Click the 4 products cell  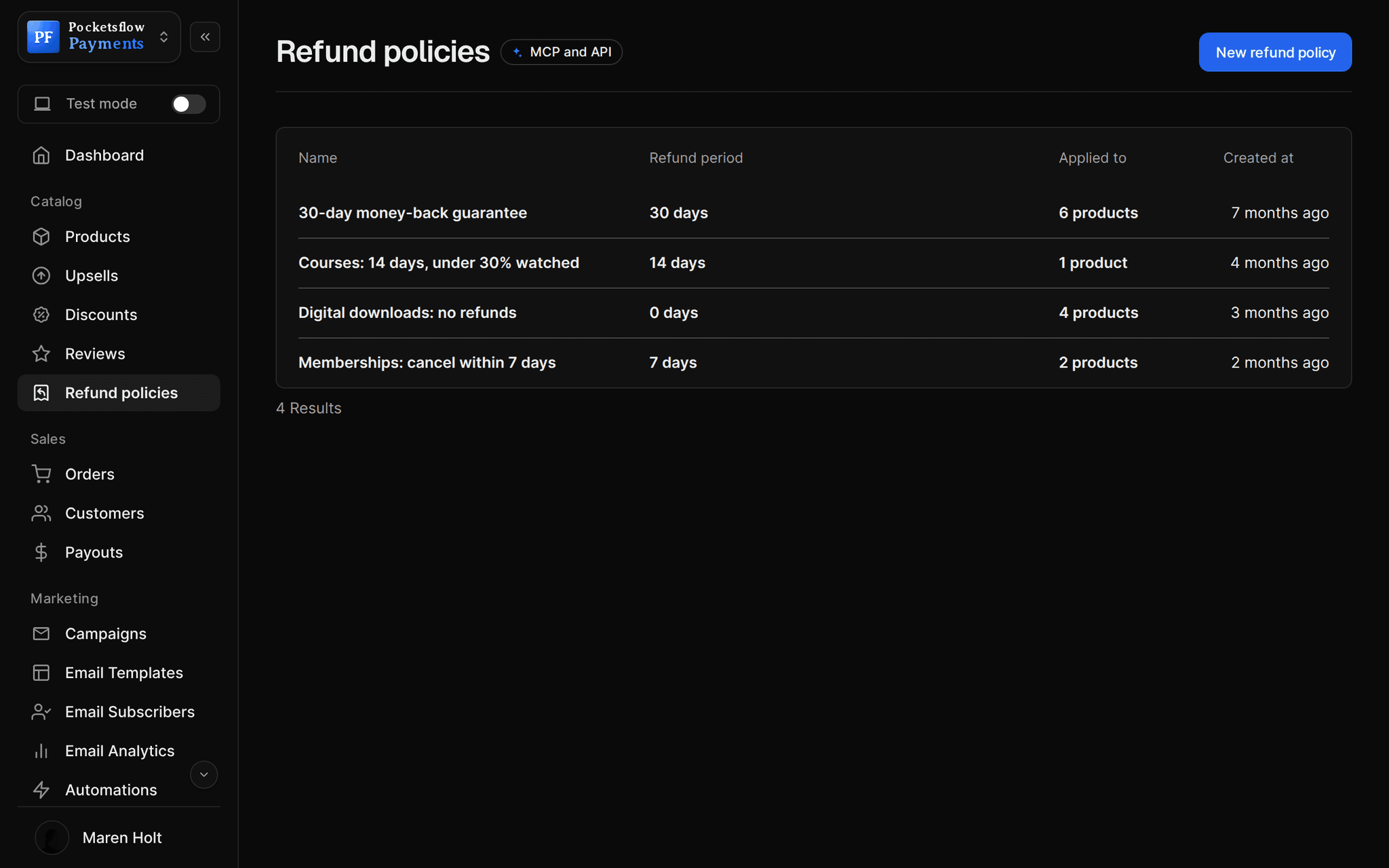click(1098, 313)
